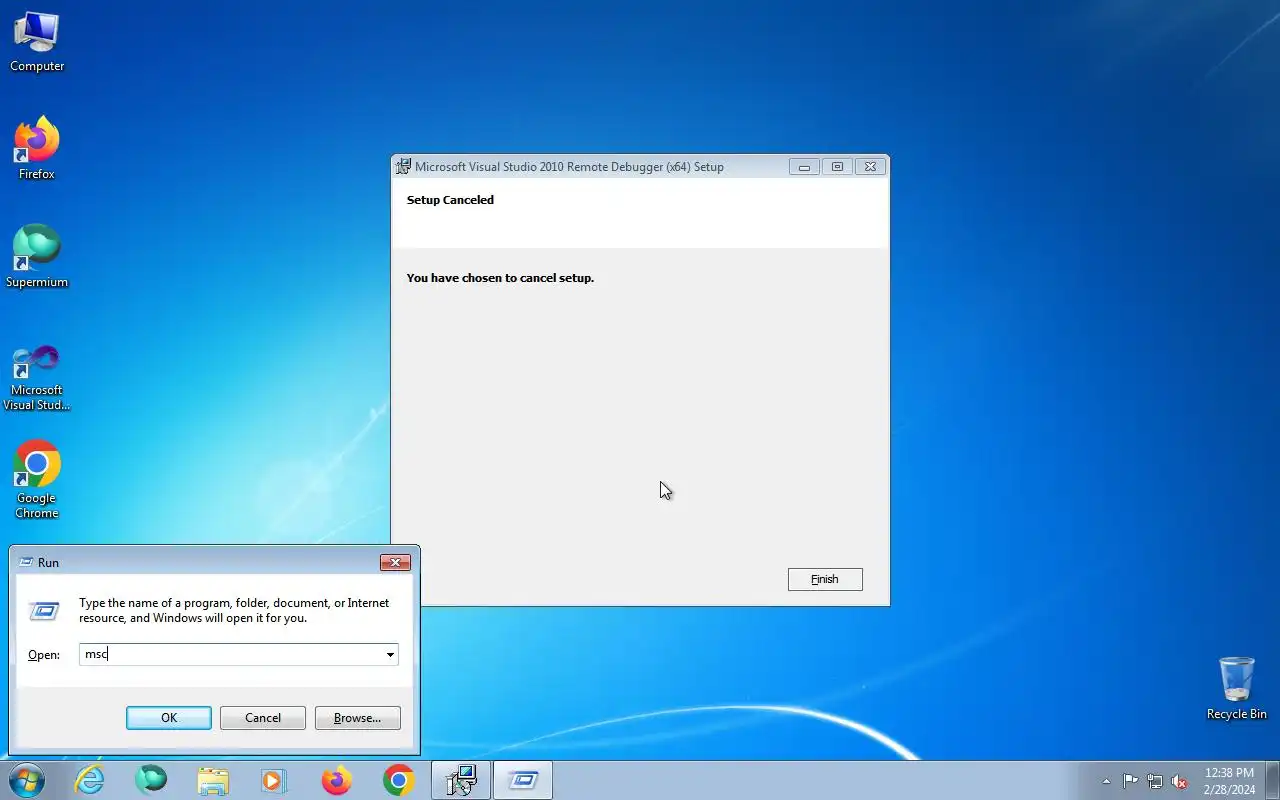Click Finish in the Setup window
Viewport: 1280px width, 800px height.
825,579
